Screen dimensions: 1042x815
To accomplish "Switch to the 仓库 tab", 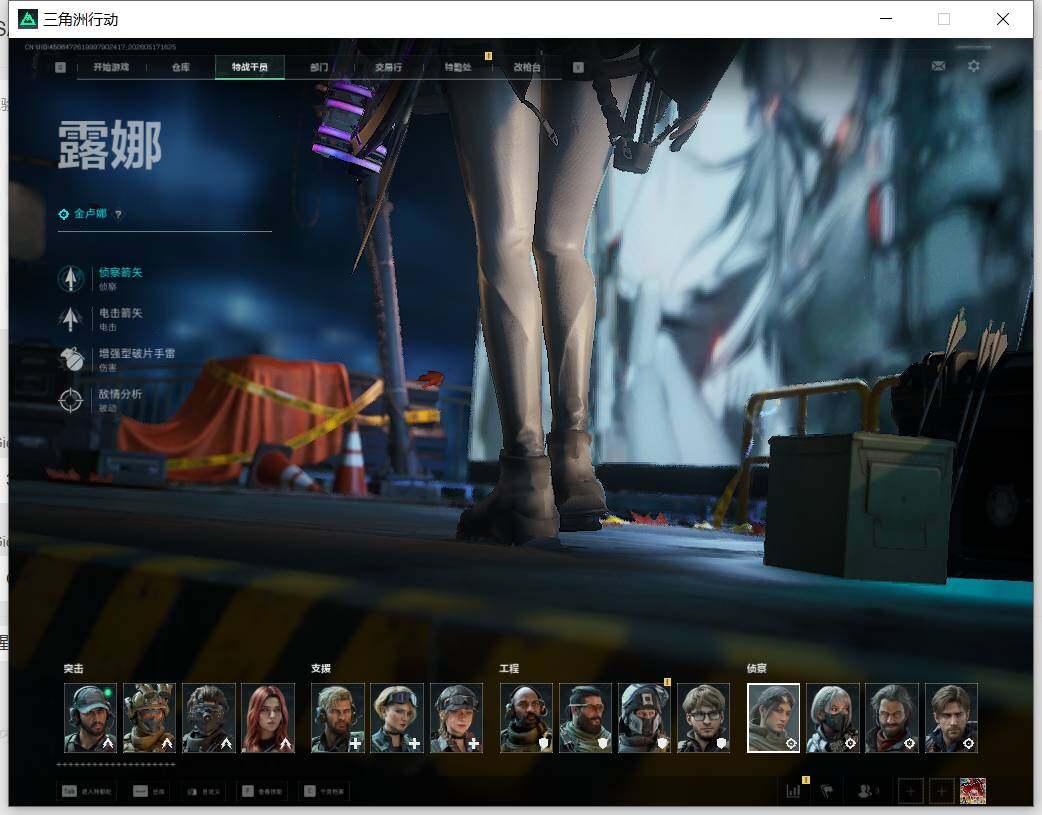I will [181, 67].
